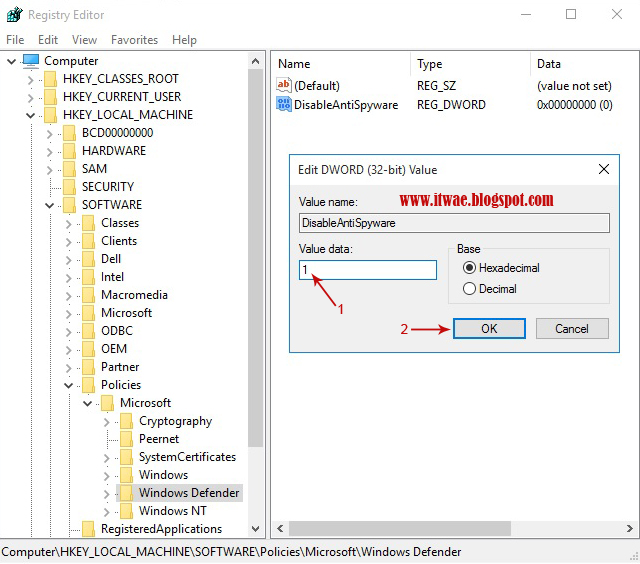
Task: Collapse the SOFTWARE node
Action: [49, 205]
